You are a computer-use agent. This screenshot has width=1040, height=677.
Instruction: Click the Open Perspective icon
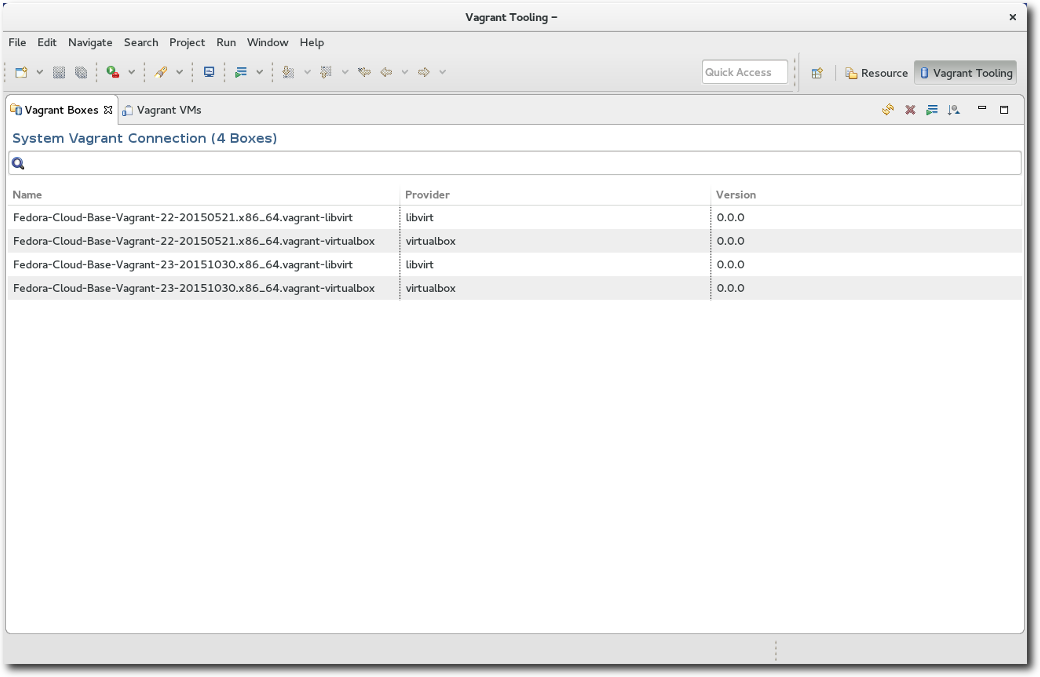pyautogui.click(x=817, y=73)
